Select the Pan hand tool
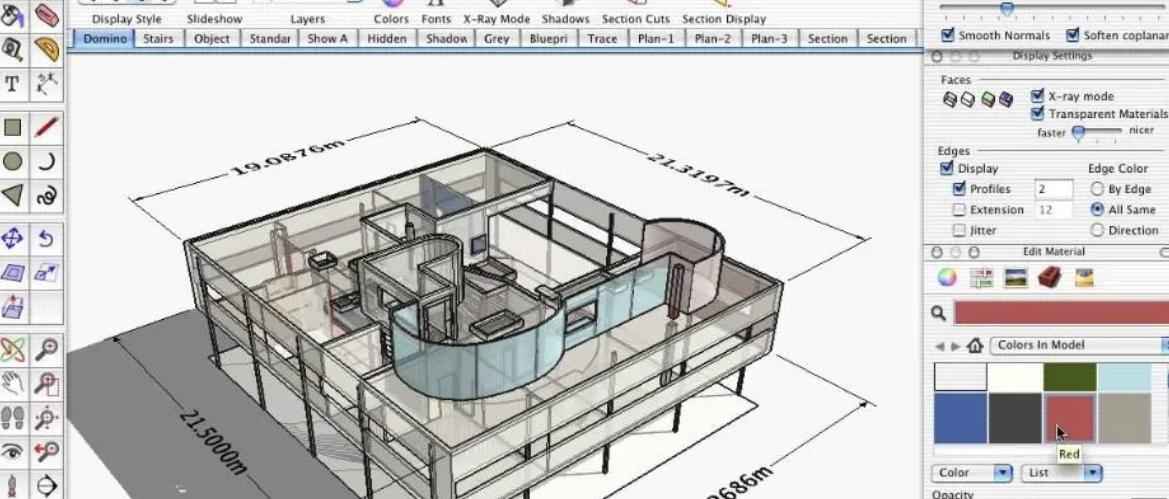Viewport: 1169px width, 499px height. (14, 382)
